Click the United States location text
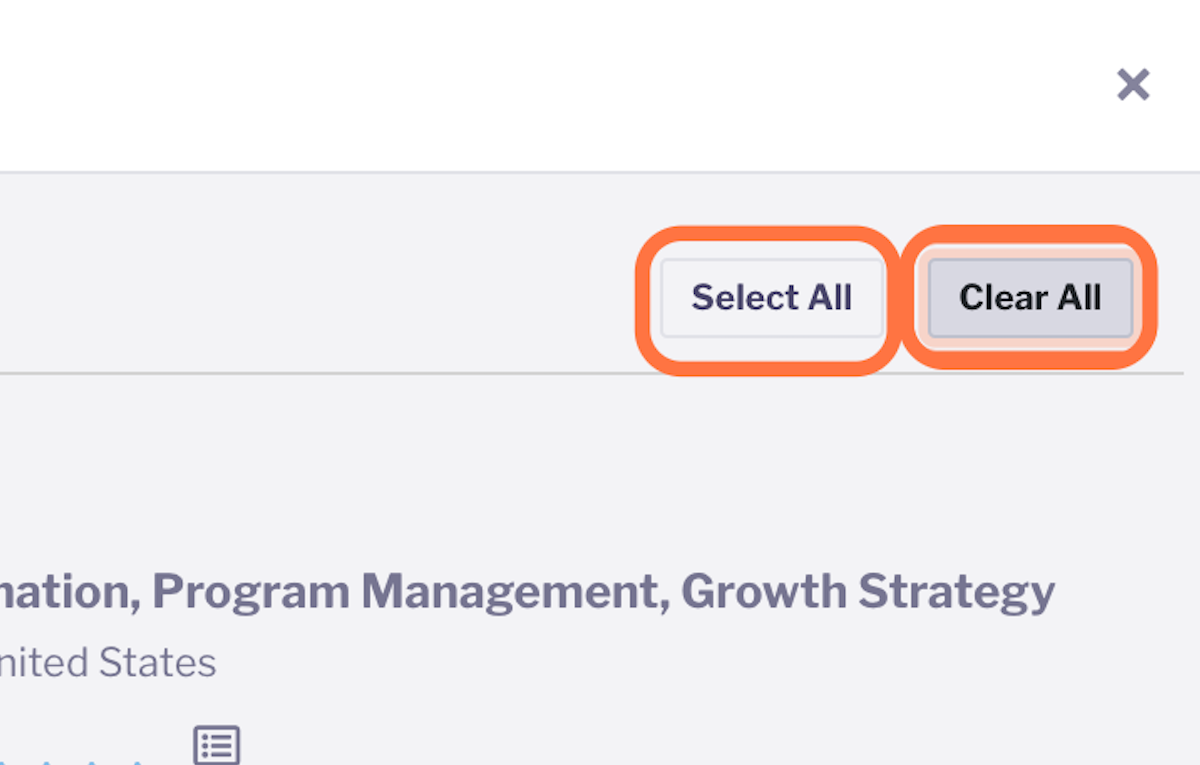This screenshot has width=1200, height=765. coord(107,662)
